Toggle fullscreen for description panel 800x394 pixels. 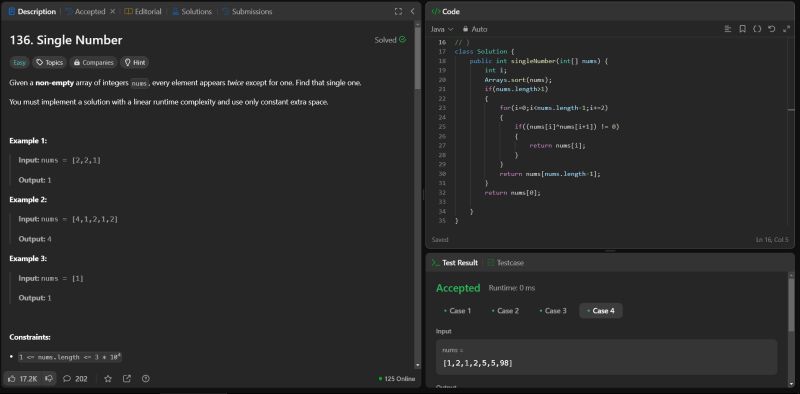pos(398,11)
